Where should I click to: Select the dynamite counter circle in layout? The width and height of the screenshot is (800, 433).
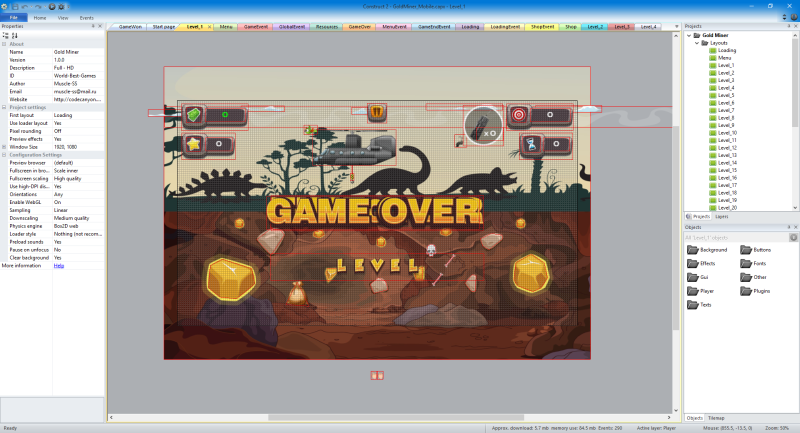tap(483, 125)
